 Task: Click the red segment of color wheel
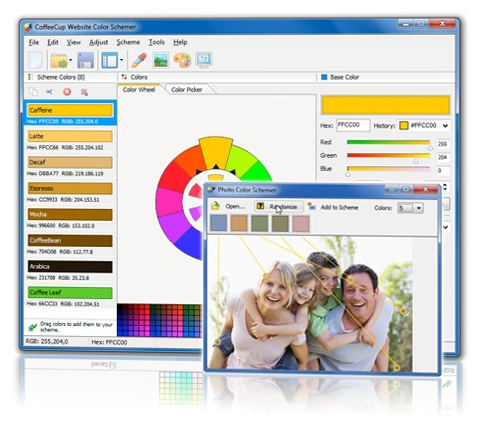click(172, 177)
